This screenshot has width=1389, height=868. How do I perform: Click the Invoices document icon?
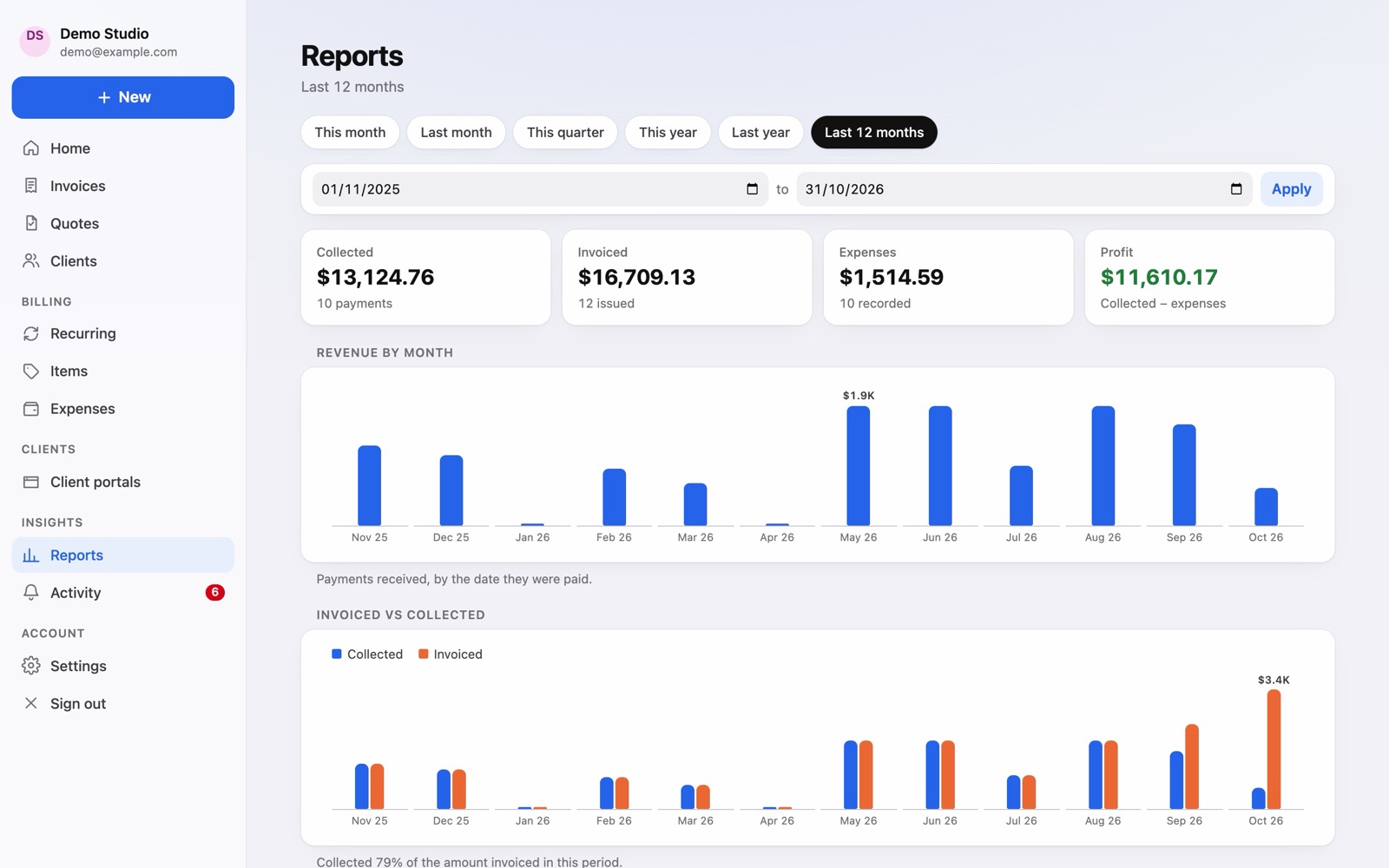pos(31,186)
